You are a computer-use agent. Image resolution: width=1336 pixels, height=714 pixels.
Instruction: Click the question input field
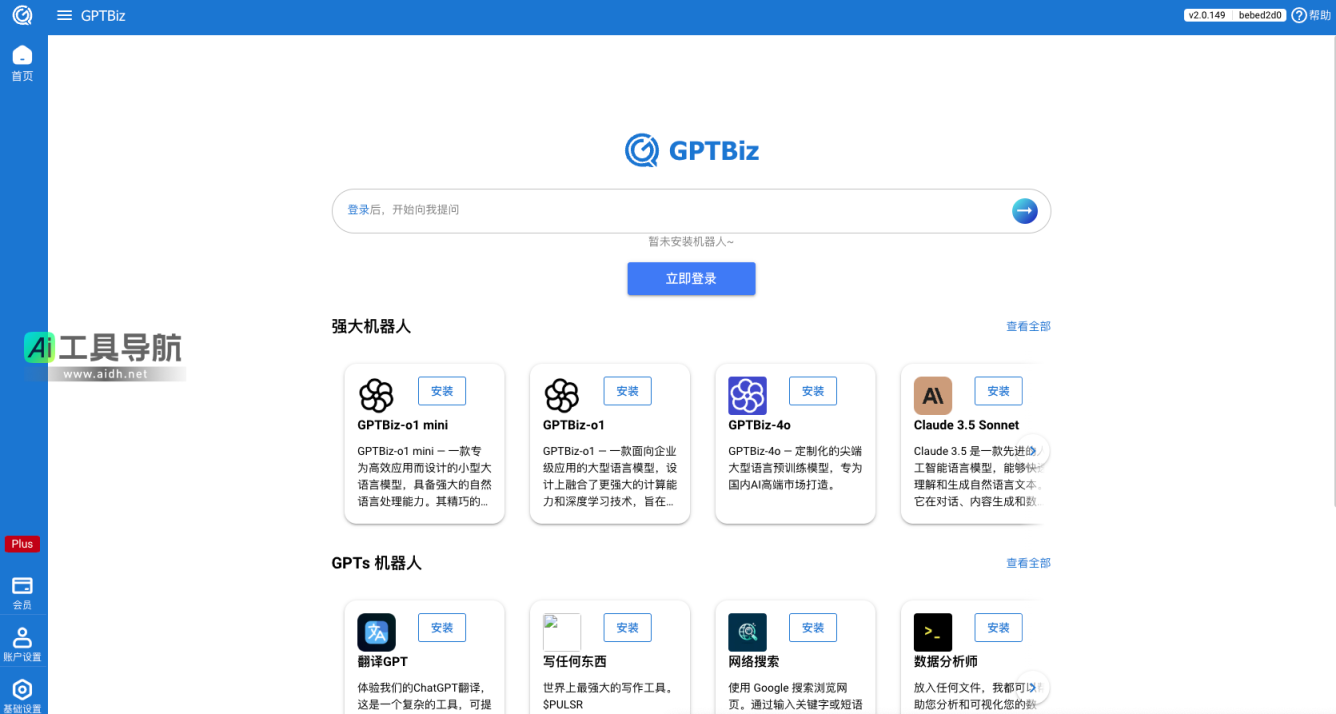650,210
